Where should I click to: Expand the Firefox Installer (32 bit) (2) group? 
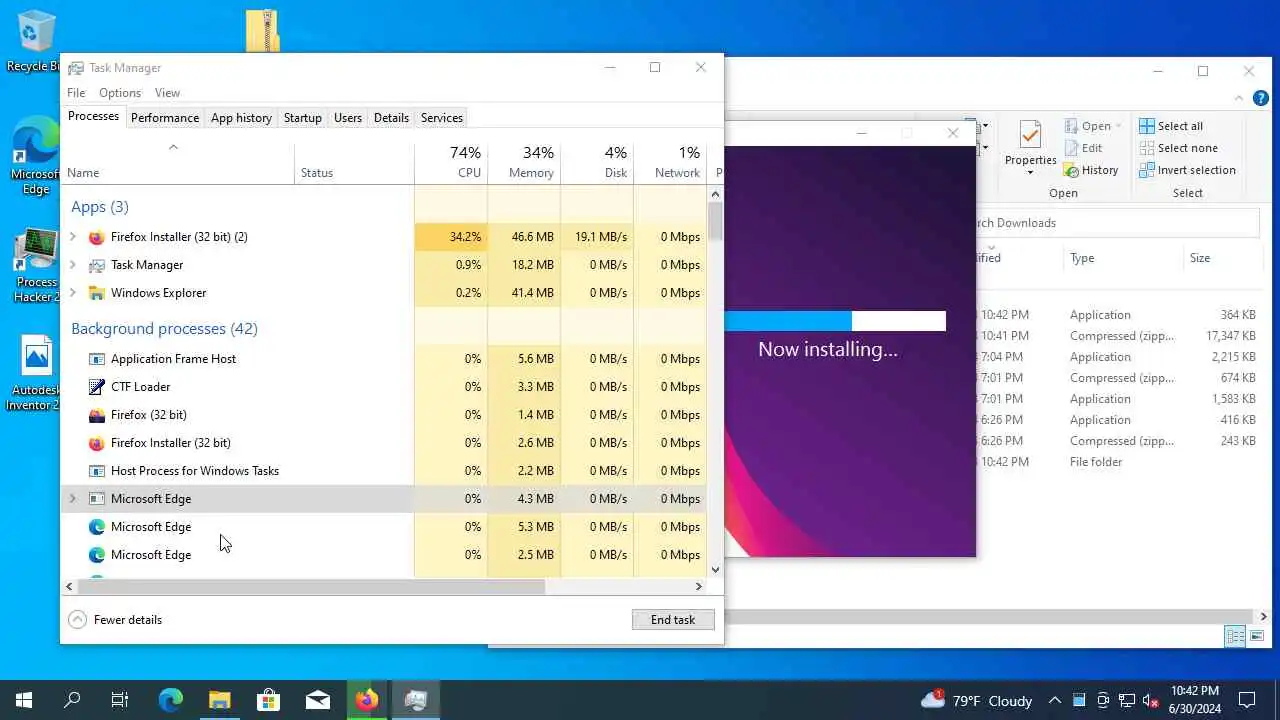click(x=72, y=237)
